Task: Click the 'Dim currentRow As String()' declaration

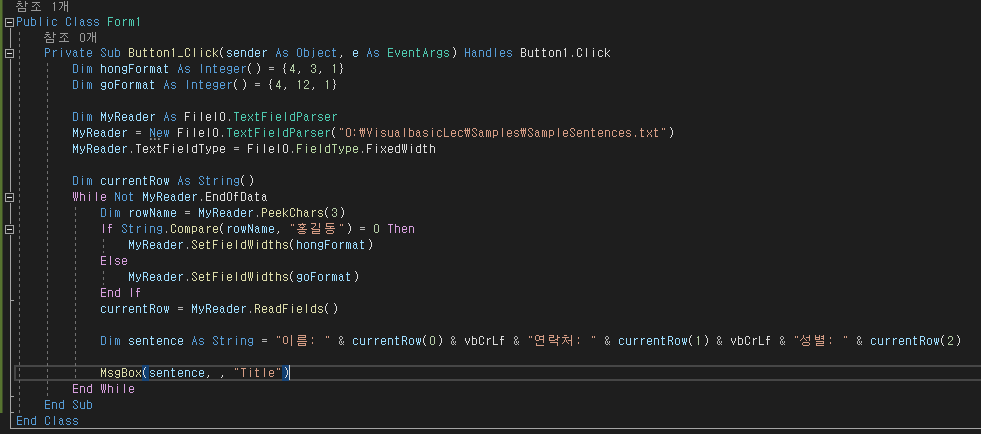Action: coord(163,181)
